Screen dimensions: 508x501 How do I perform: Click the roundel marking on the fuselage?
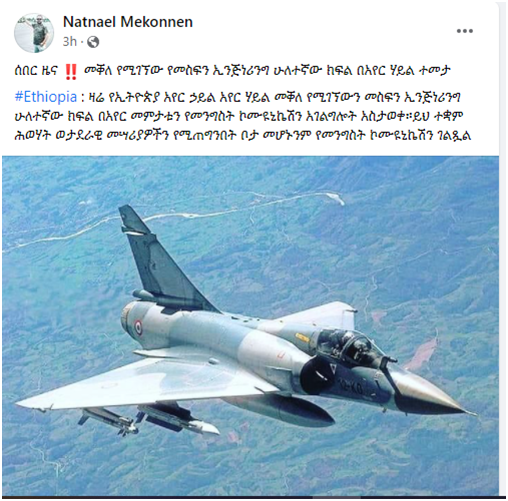pyautogui.click(x=138, y=327)
